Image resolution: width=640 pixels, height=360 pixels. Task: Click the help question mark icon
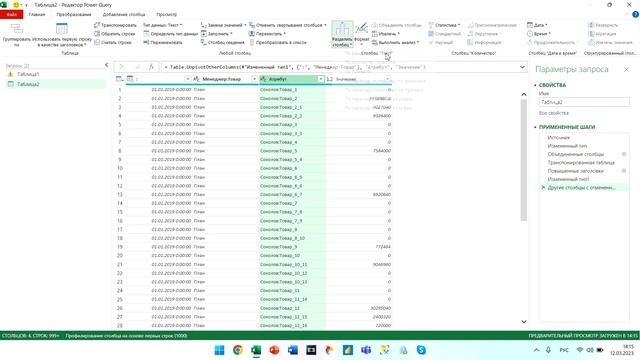635,15
